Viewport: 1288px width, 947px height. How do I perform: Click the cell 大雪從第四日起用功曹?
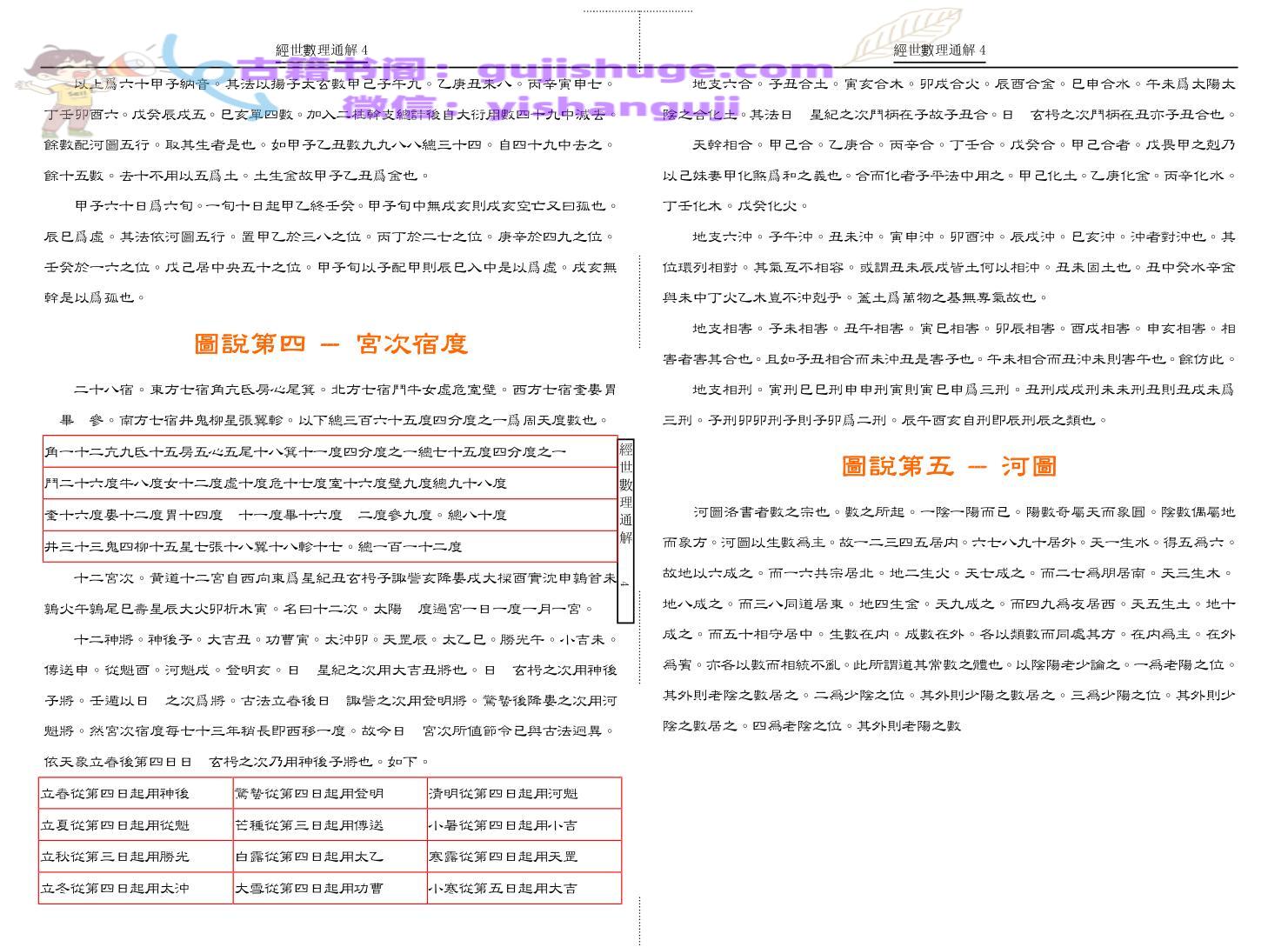[x=330, y=889]
